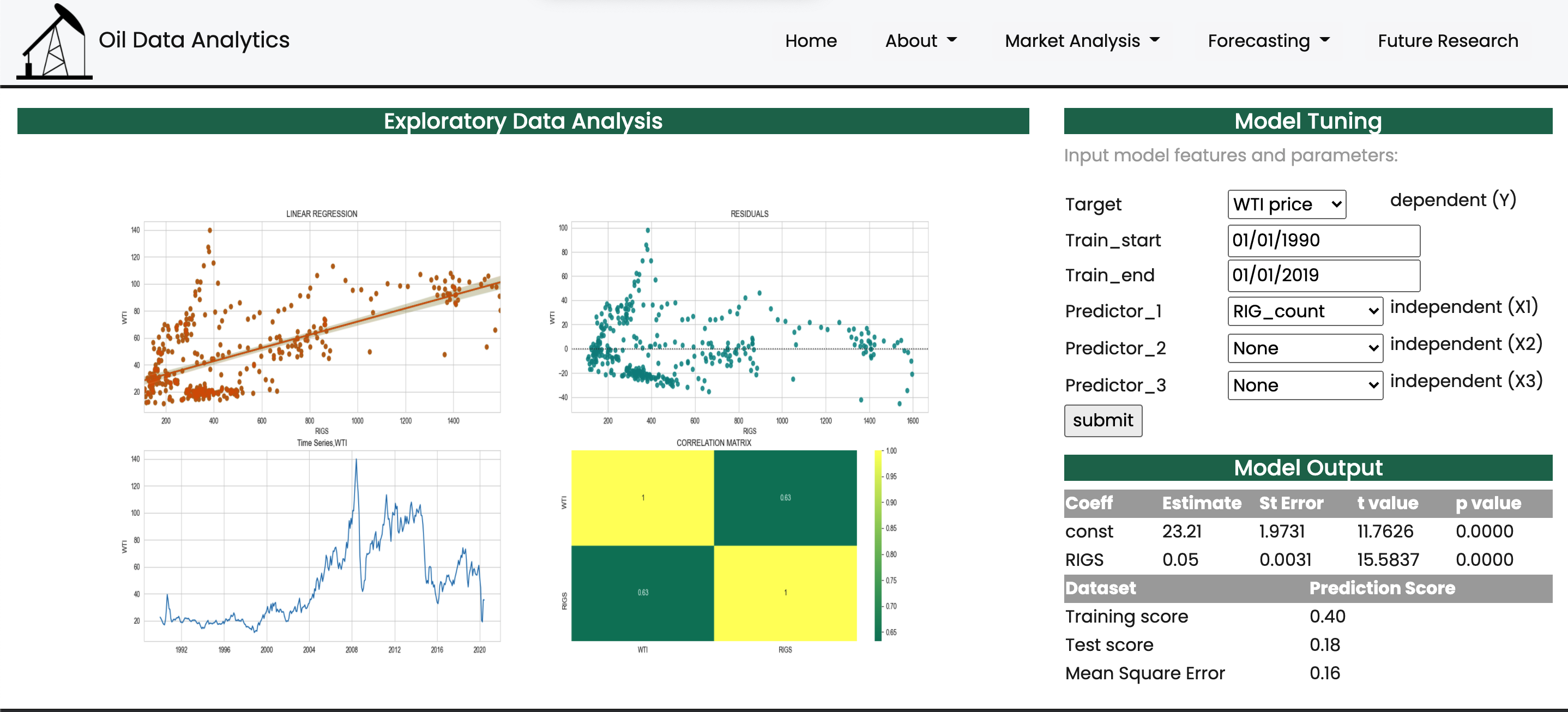This screenshot has height=712, width=1568.
Task: Go to Future Research page
Action: 1448,41
